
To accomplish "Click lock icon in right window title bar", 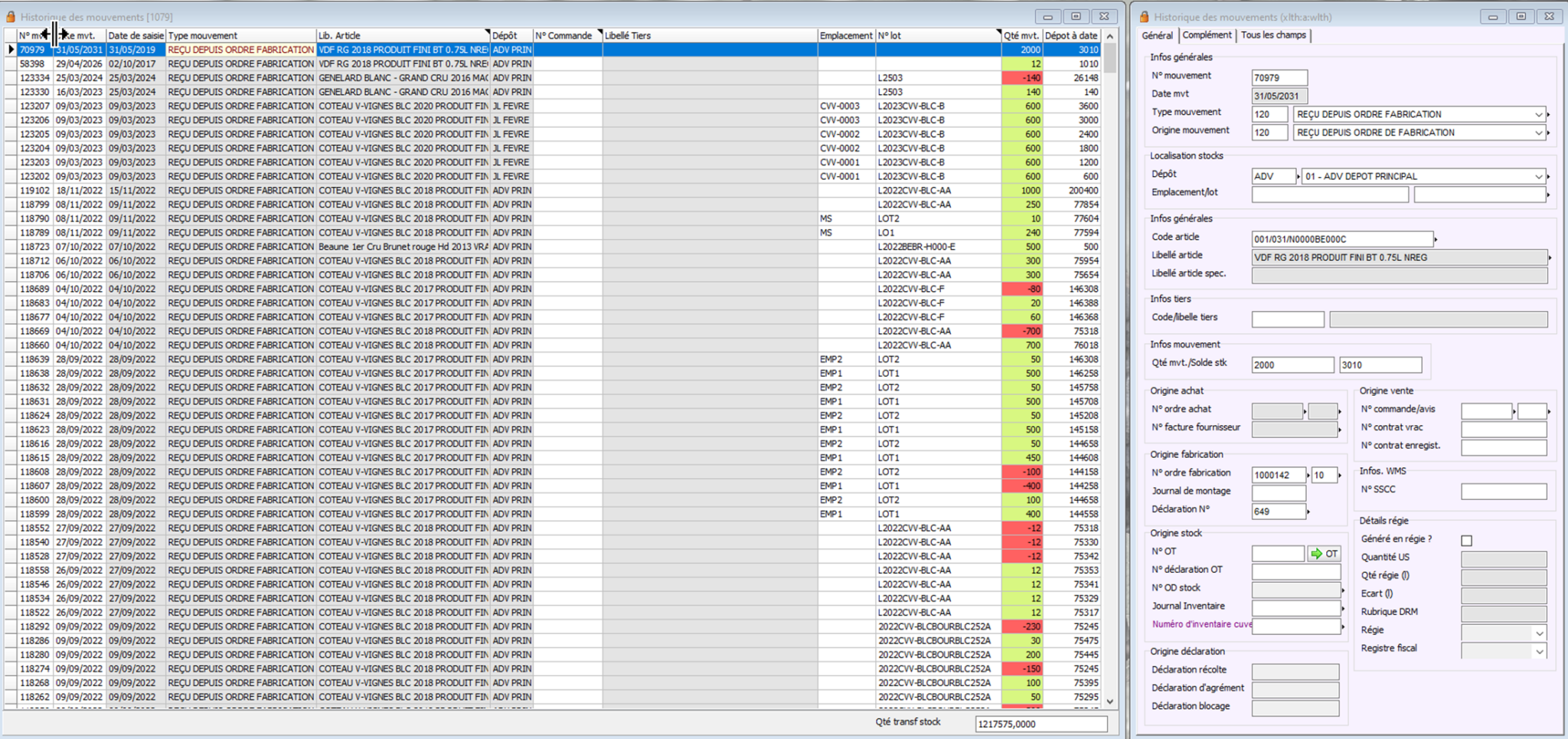I will click(x=1144, y=17).
